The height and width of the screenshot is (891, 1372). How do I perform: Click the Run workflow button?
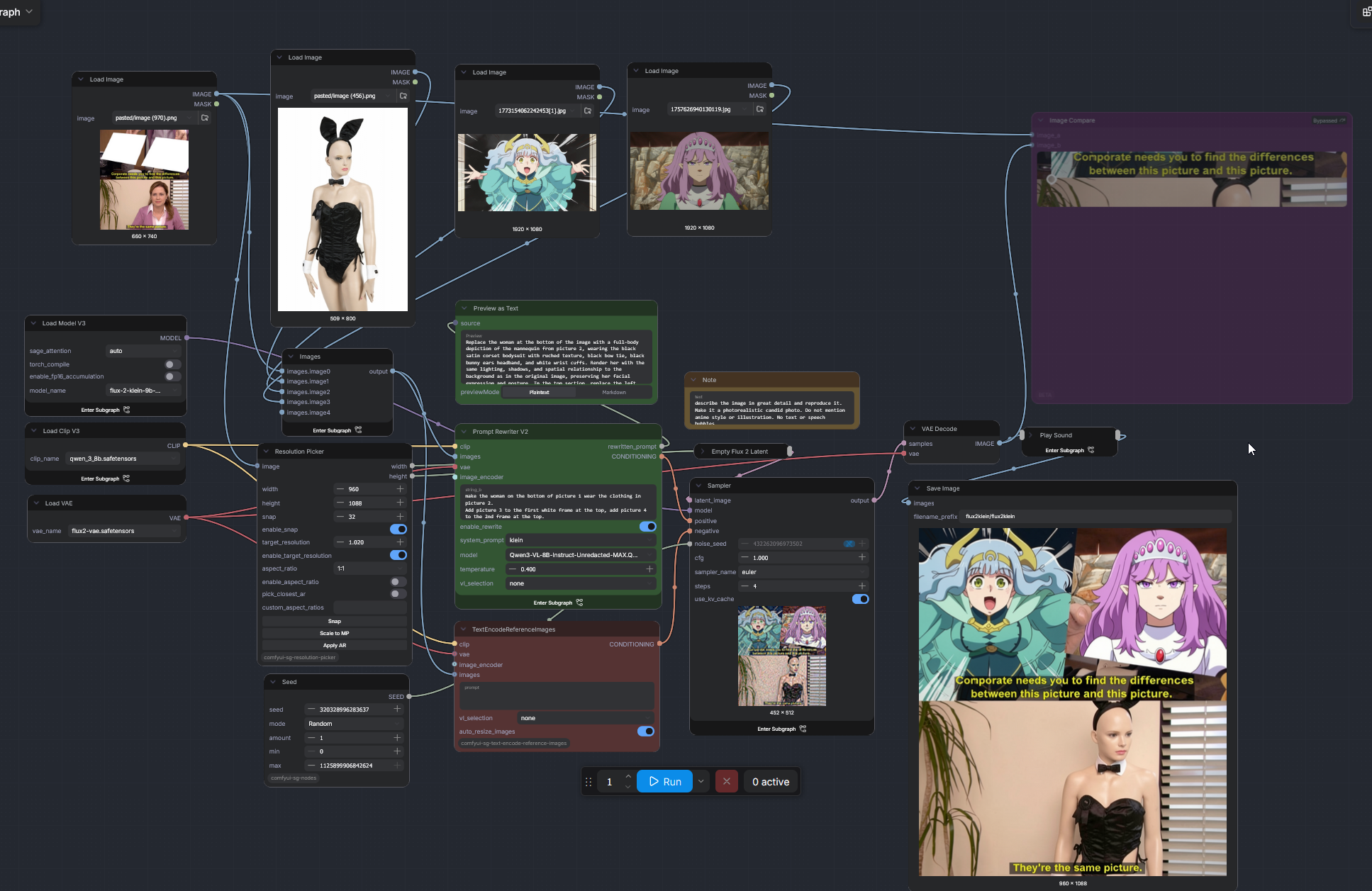(664, 781)
